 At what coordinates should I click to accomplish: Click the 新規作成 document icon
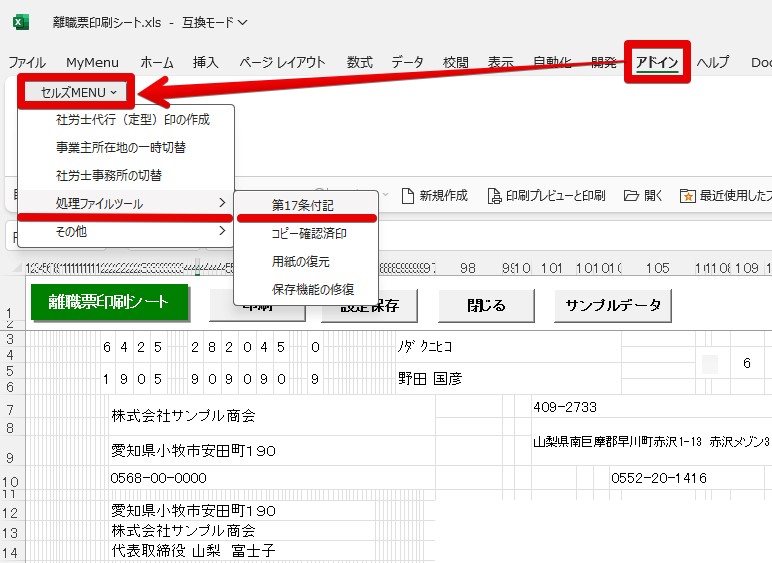(408, 196)
